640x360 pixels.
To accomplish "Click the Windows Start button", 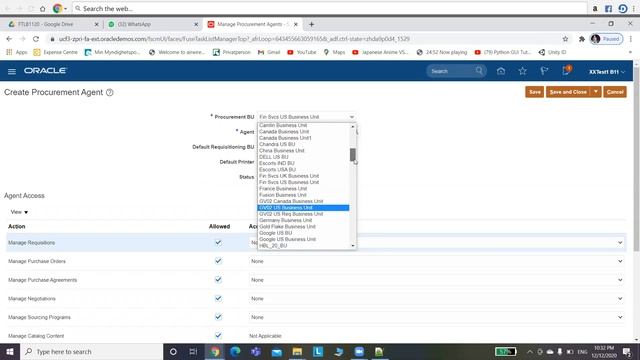I will (10, 351).
